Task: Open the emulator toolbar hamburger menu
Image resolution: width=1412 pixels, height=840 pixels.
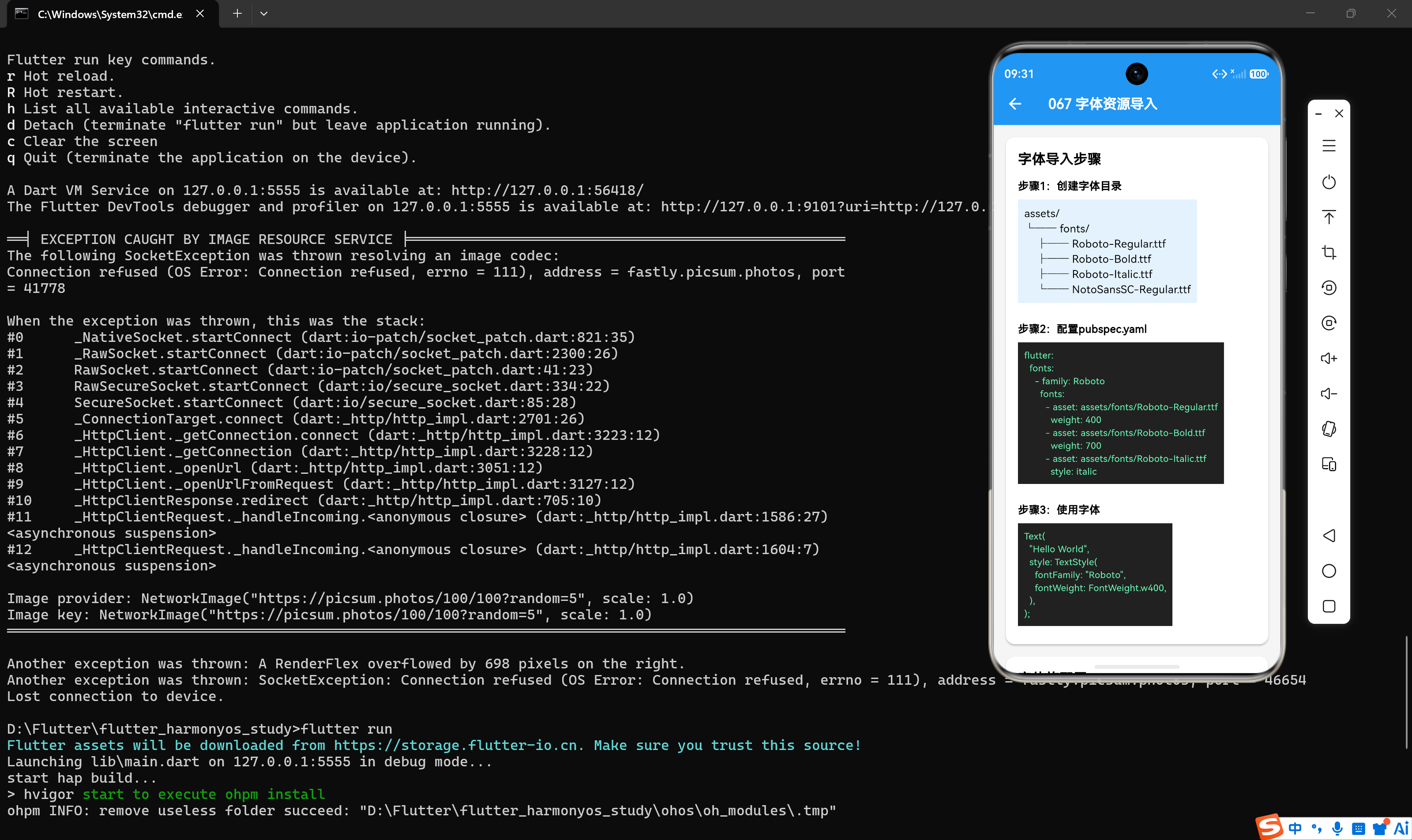Action: tap(1329, 146)
